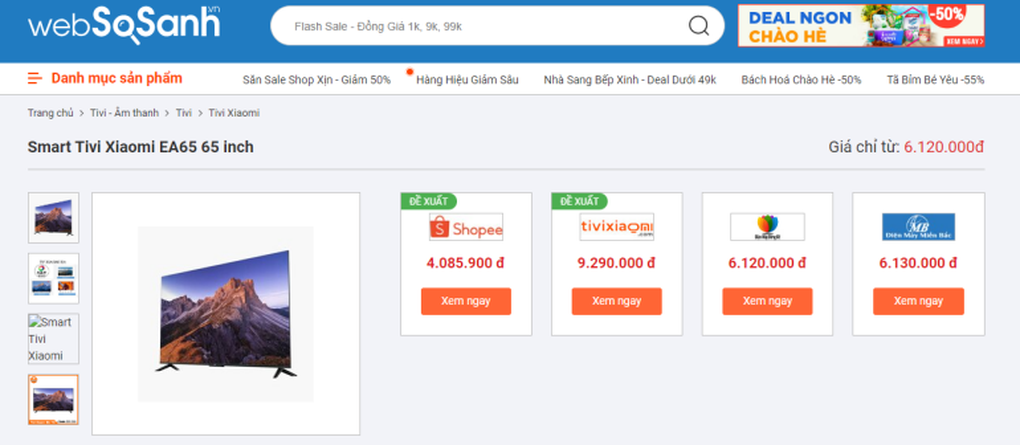Go to Trang chủ breadcrumb
The height and width of the screenshot is (445, 1020).
pyautogui.click(x=50, y=113)
